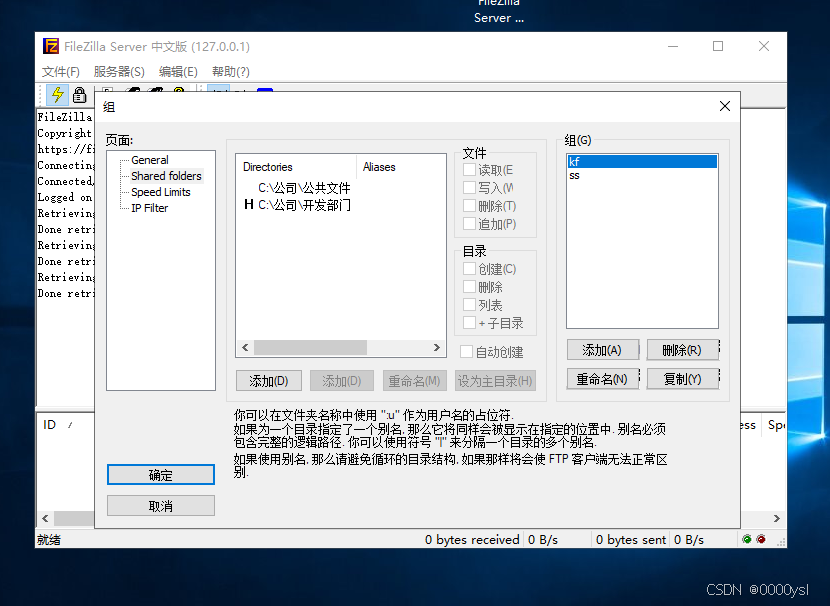This screenshot has width=830, height=606.
Task: Cancel with the 取消 button
Action: [x=161, y=506]
